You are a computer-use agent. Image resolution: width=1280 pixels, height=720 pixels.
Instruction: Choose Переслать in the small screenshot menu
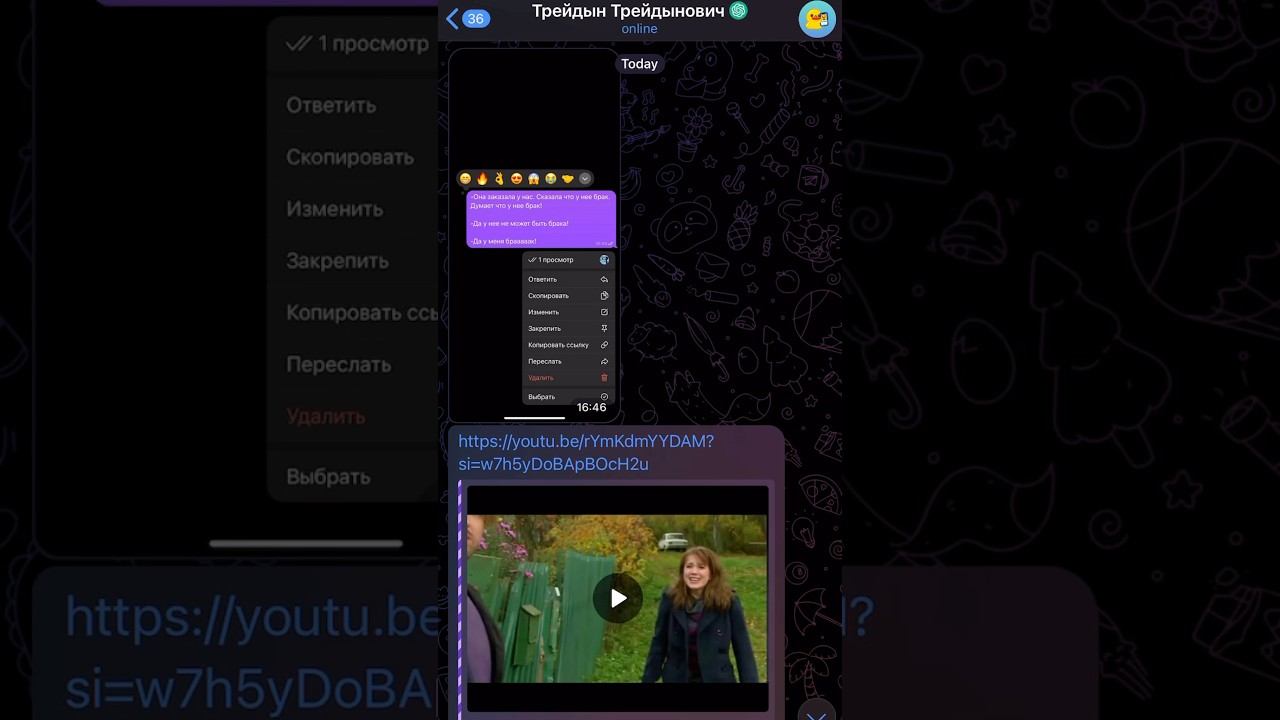tap(568, 361)
